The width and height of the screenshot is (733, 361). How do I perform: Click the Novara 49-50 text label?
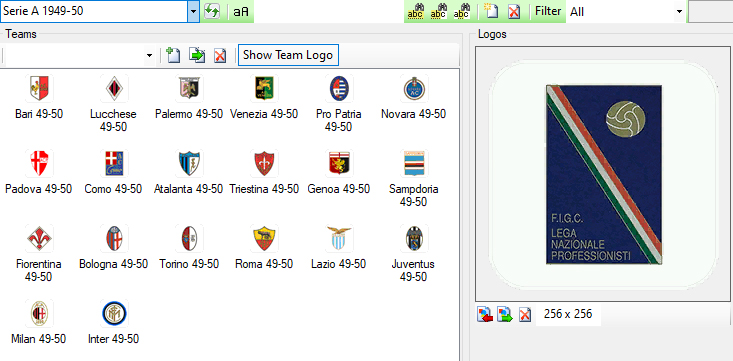(x=414, y=114)
